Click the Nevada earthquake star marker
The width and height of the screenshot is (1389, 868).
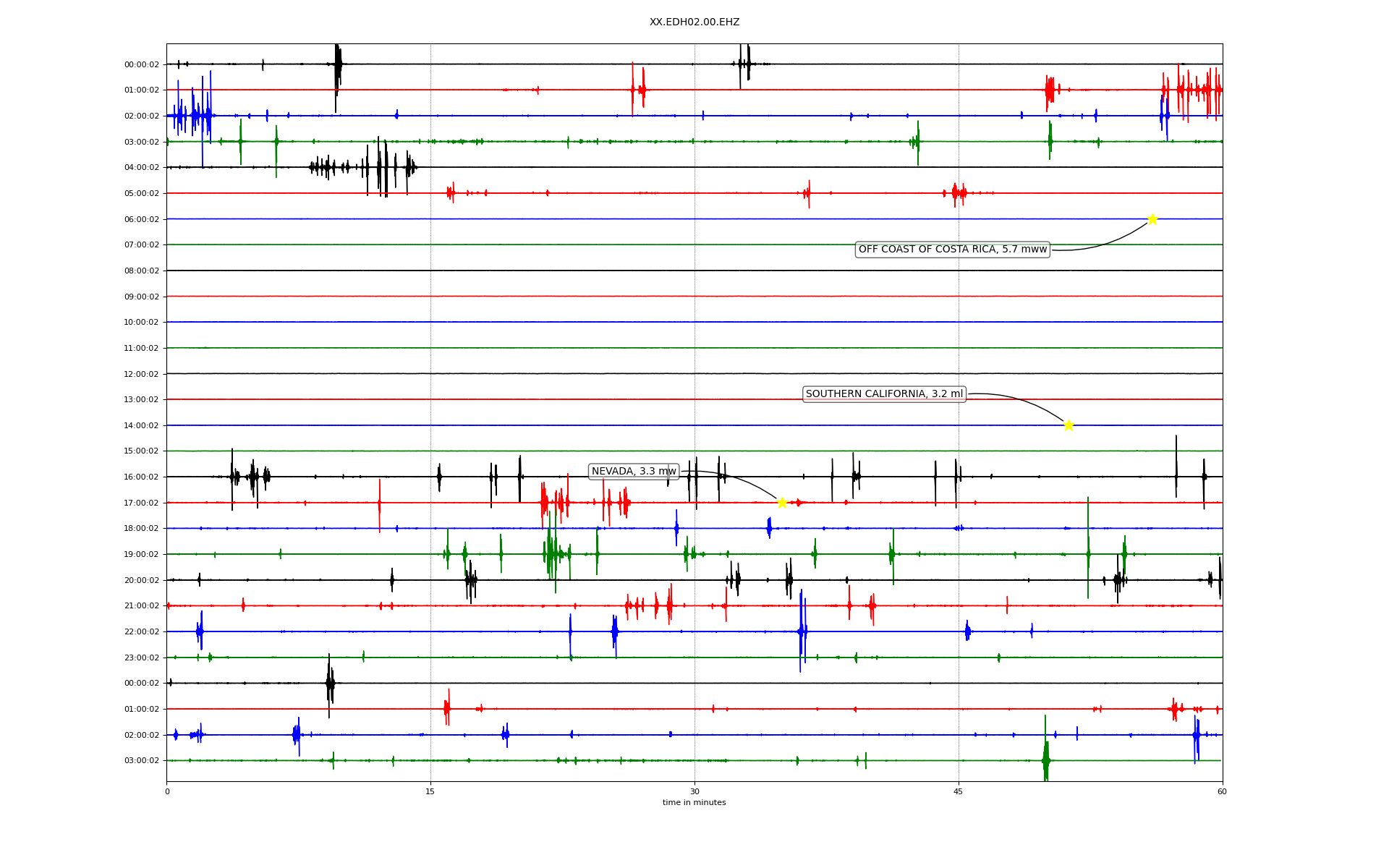coord(782,503)
